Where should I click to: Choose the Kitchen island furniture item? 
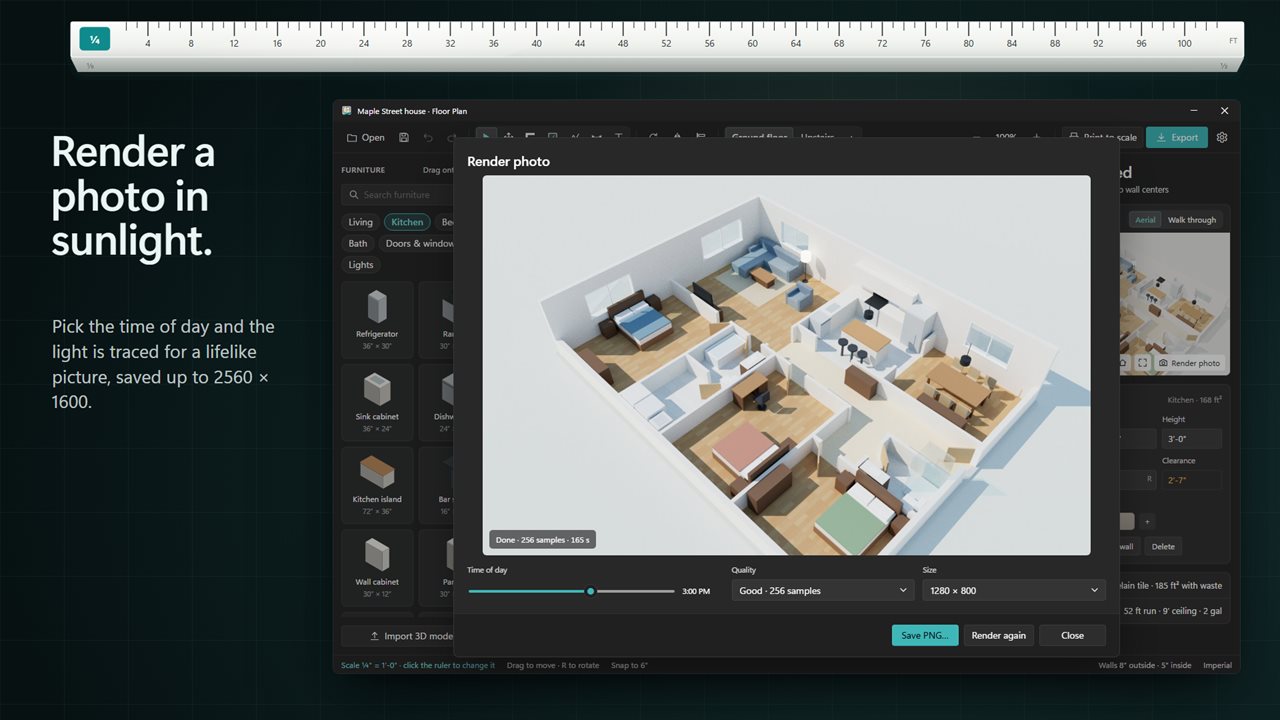[x=377, y=486]
